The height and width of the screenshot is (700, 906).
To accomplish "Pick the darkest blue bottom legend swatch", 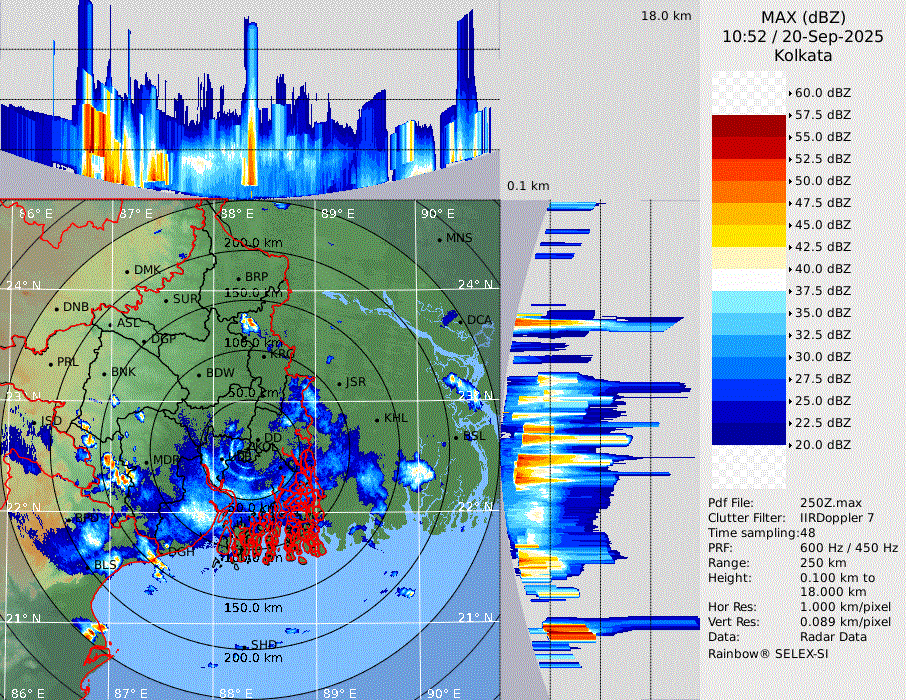I will click(x=749, y=434).
